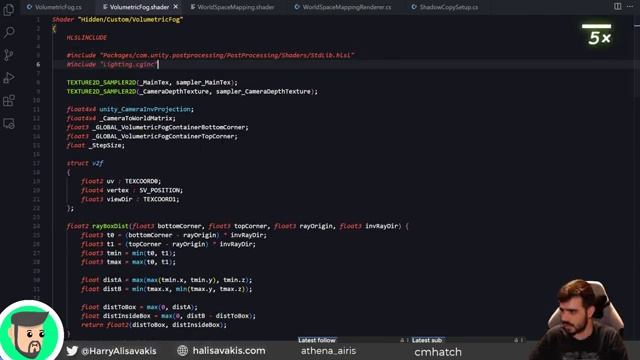Open the editor More Actions menu
The width and height of the screenshot is (640, 360).
630,6
